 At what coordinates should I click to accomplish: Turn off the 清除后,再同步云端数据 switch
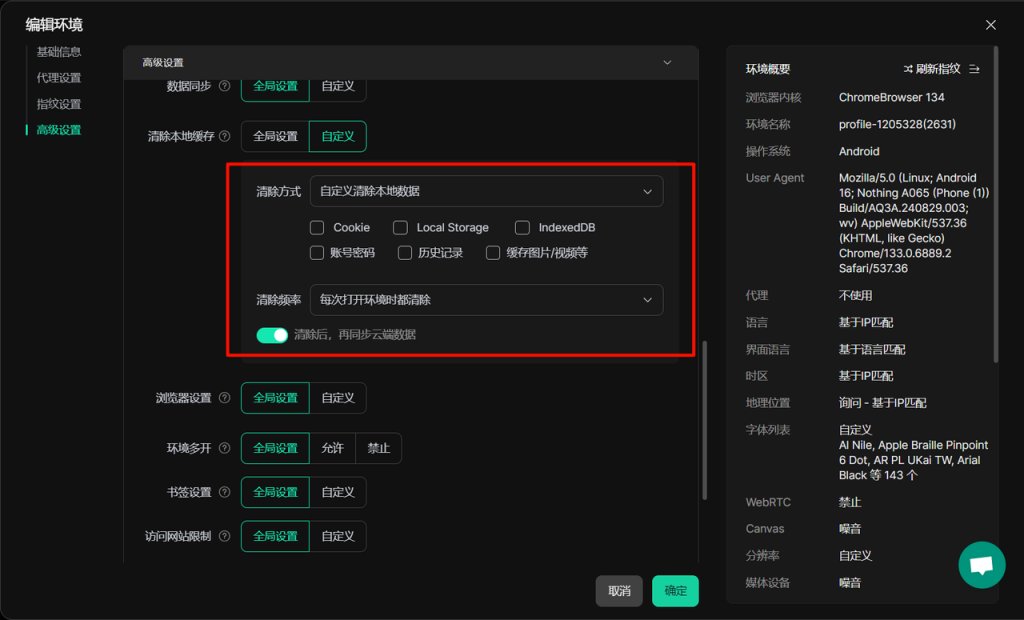pos(272,335)
